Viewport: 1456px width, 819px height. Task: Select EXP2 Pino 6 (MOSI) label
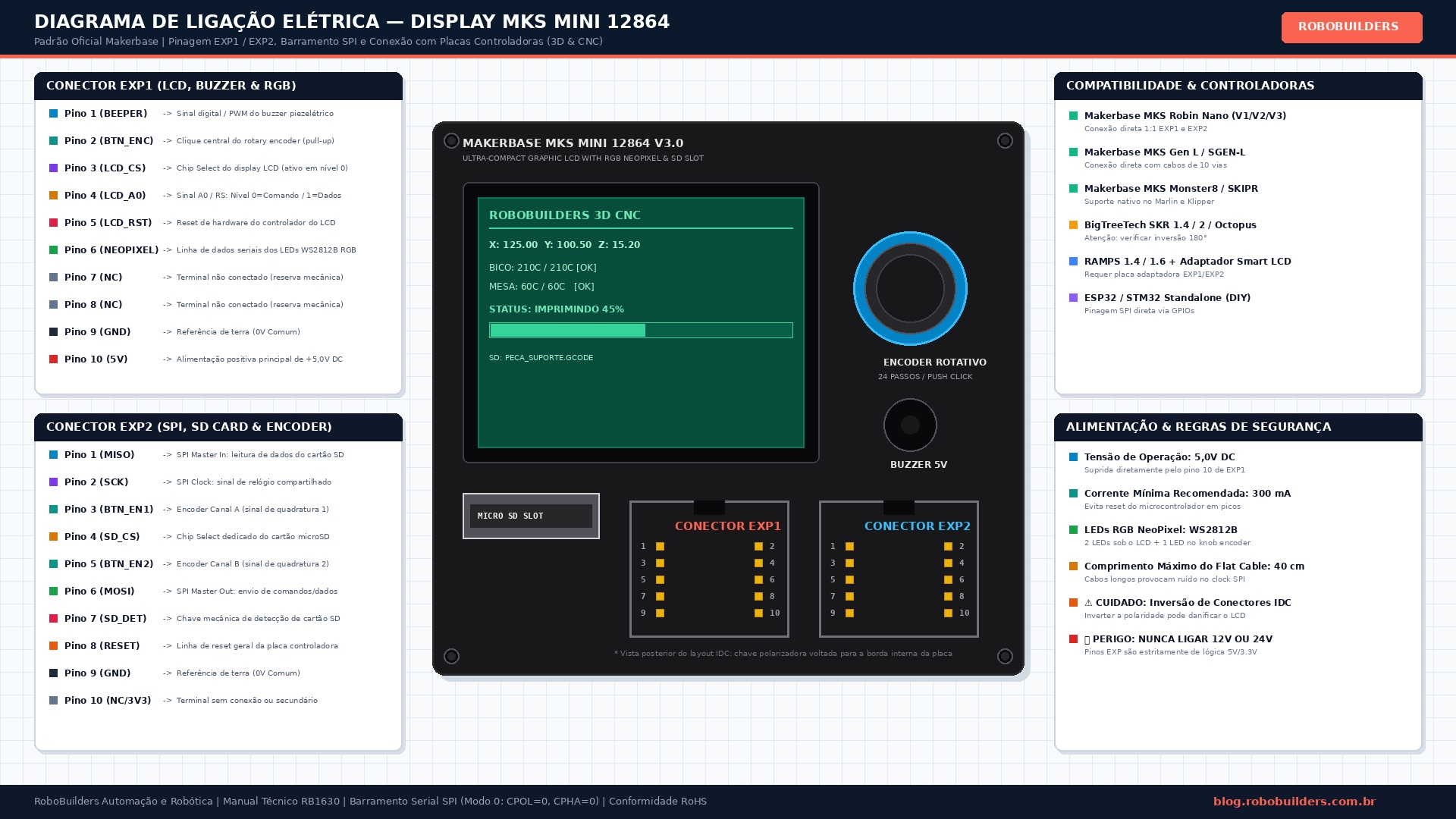click(99, 591)
